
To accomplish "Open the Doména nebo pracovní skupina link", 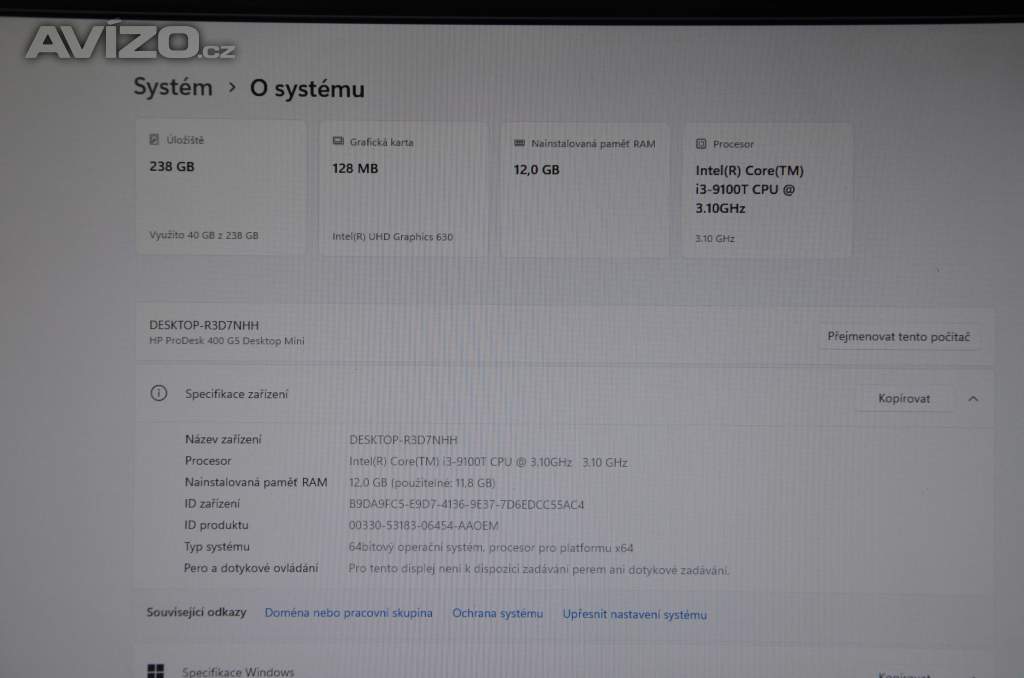I will [x=348, y=612].
